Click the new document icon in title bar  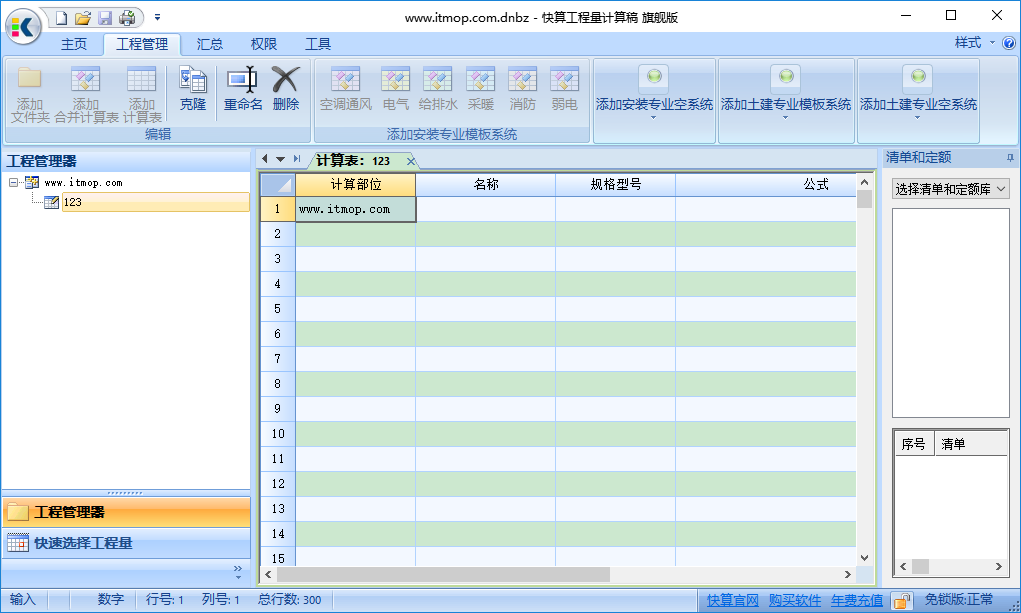(x=61, y=18)
